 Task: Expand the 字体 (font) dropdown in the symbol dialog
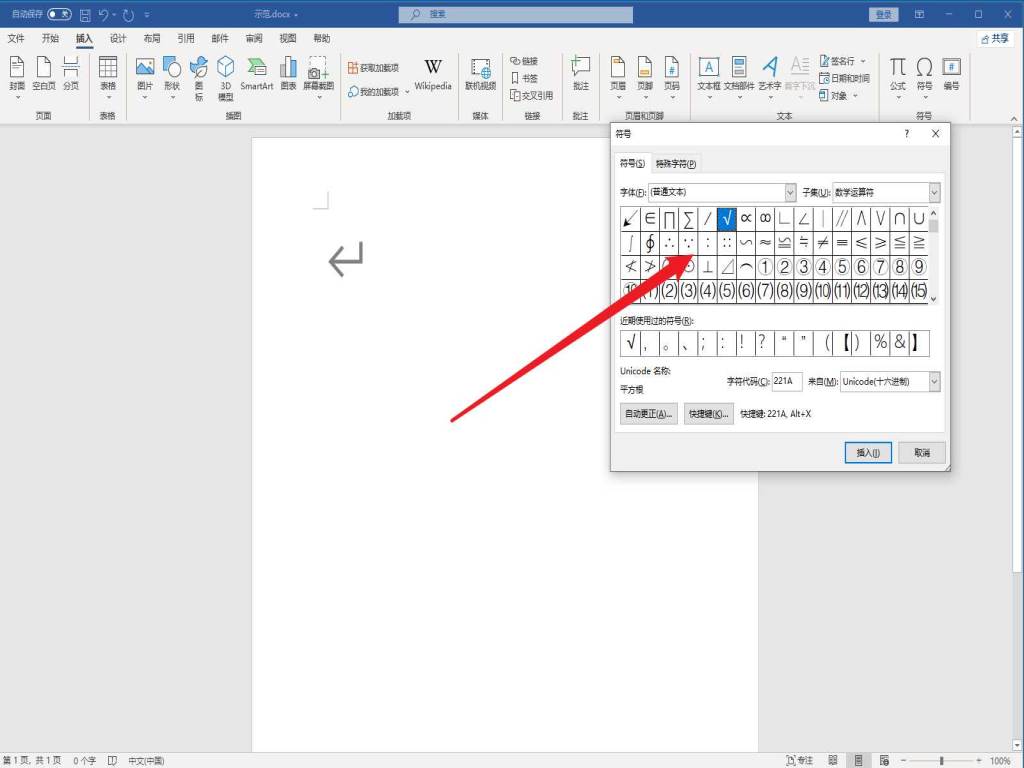coord(790,192)
